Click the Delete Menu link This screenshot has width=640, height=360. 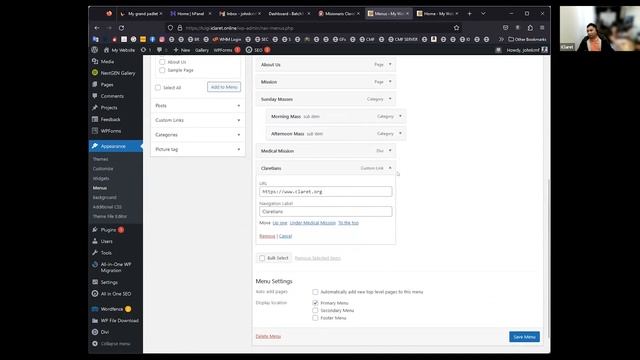(268, 336)
